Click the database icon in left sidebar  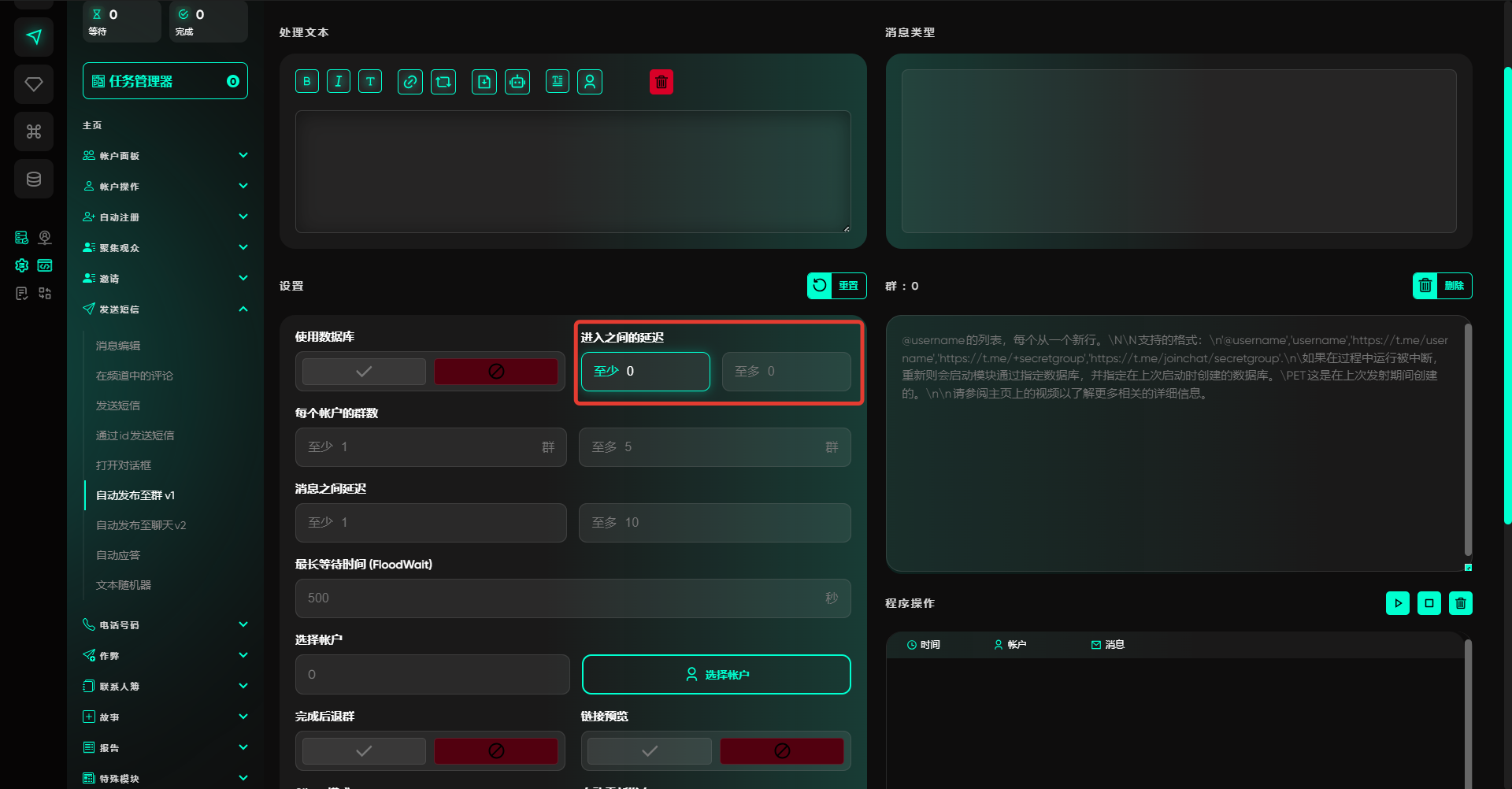(x=34, y=179)
